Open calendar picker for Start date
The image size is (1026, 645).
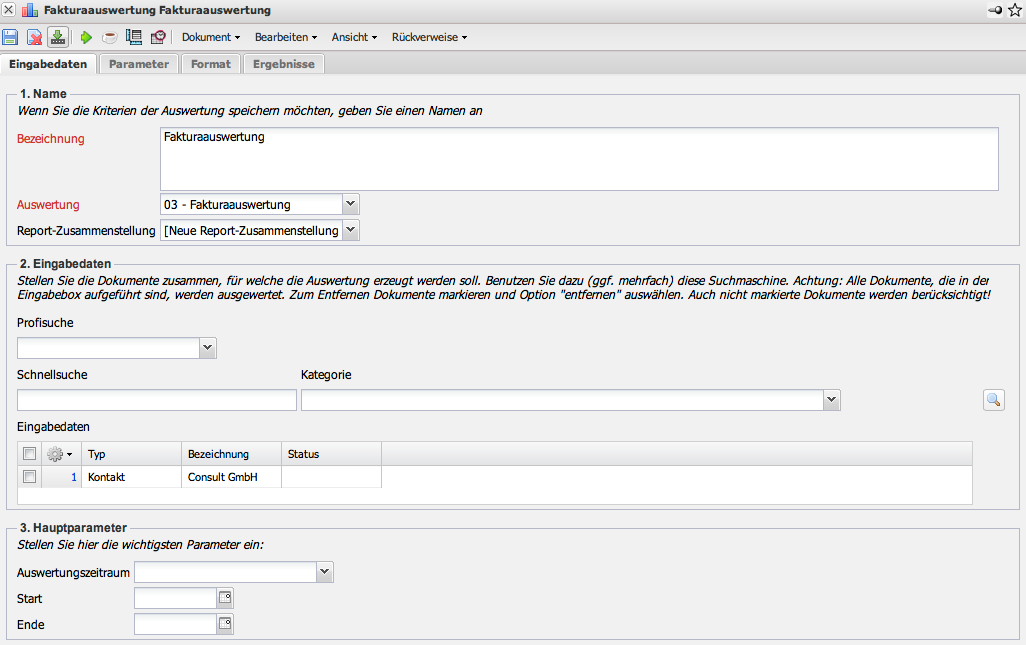point(225,598)
